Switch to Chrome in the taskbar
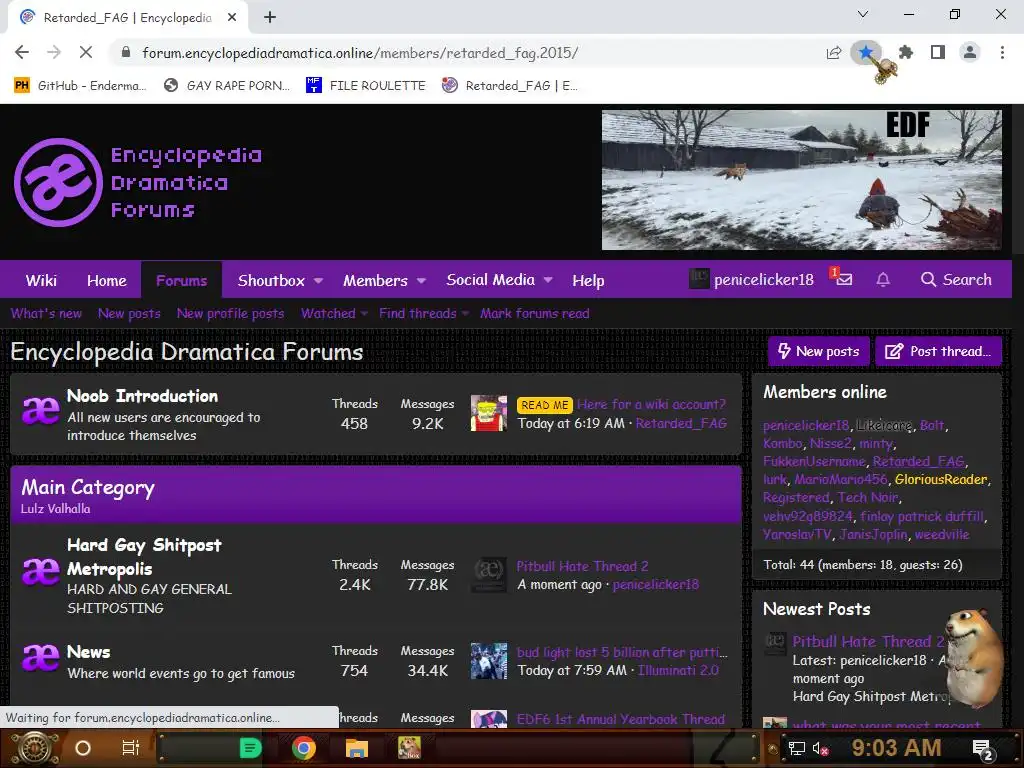This screenshot has height=768, width=1024. pyautogui.click(x=304, y=748)
